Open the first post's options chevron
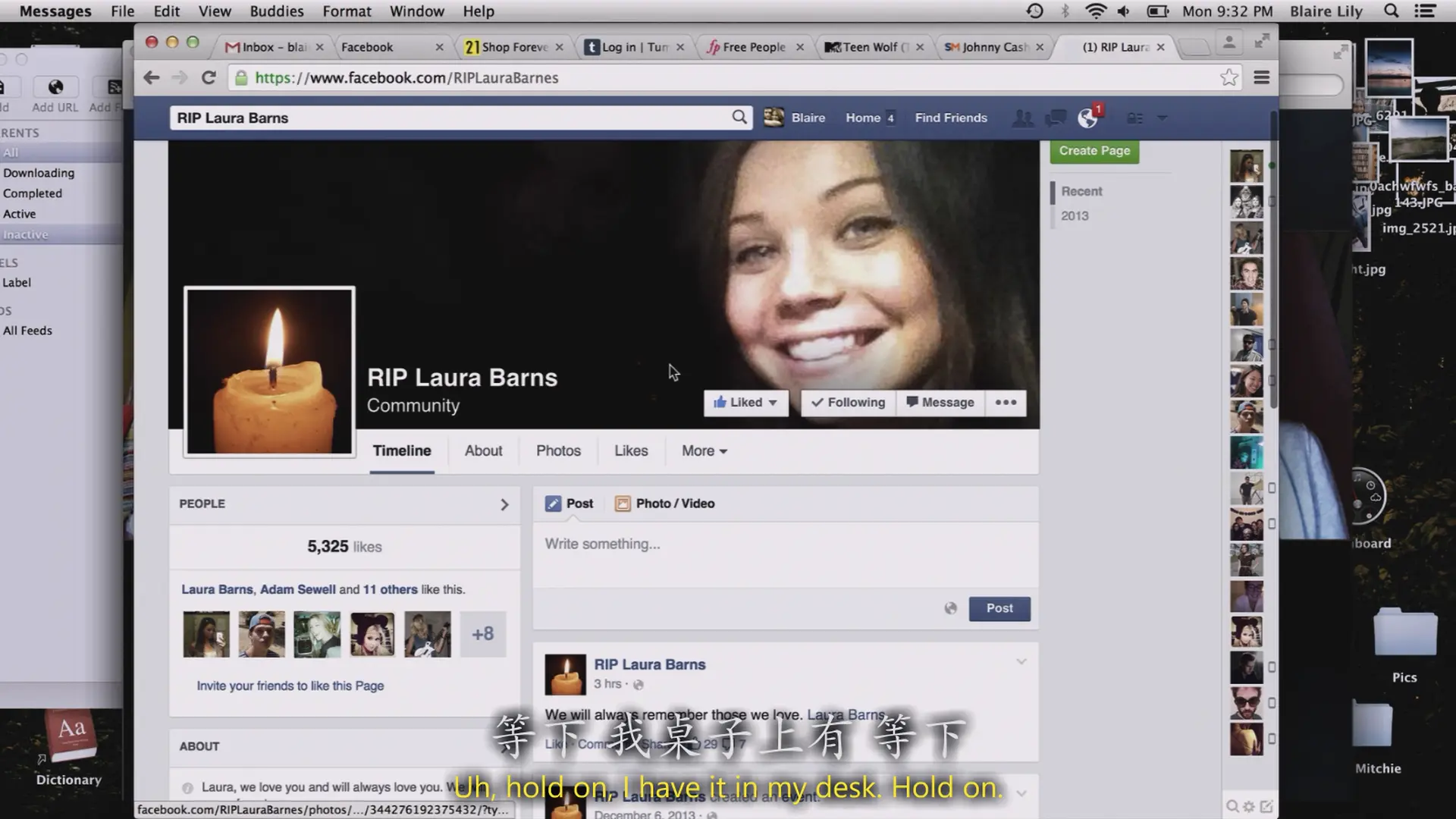The height and width of the screenshot is (819, 1456). 1021,662
